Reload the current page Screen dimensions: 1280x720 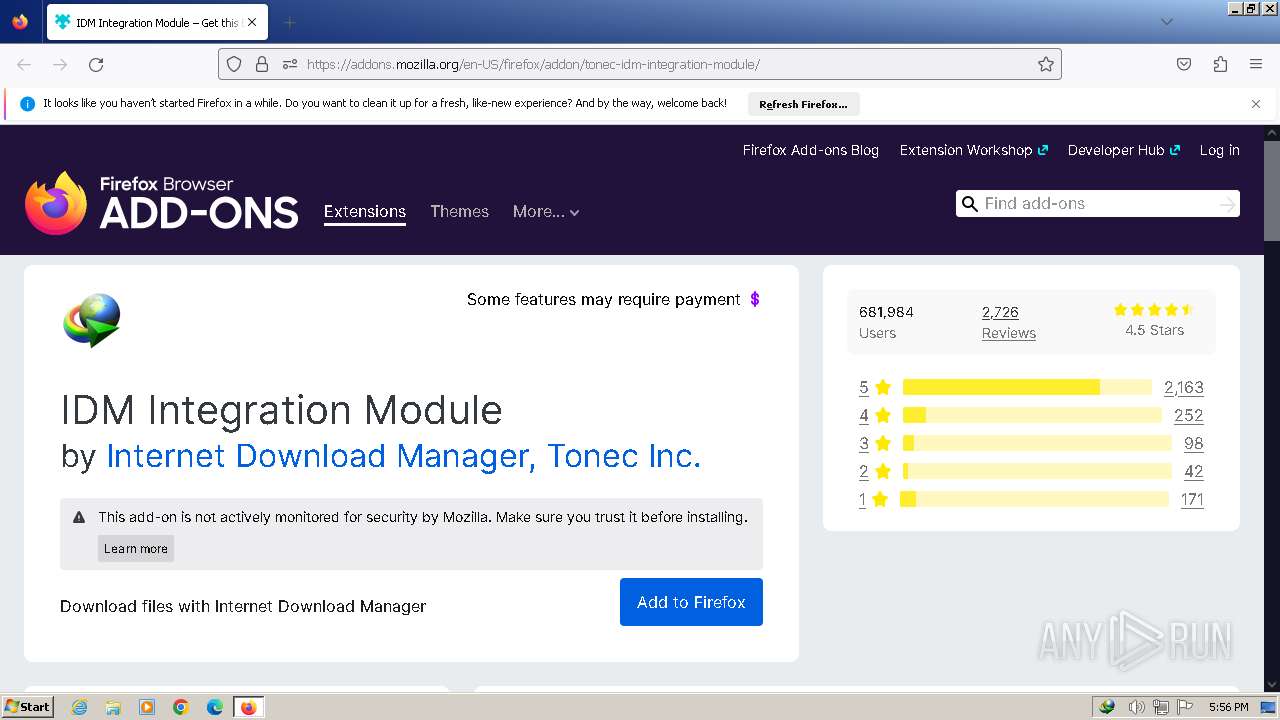[x=96, y=64]
